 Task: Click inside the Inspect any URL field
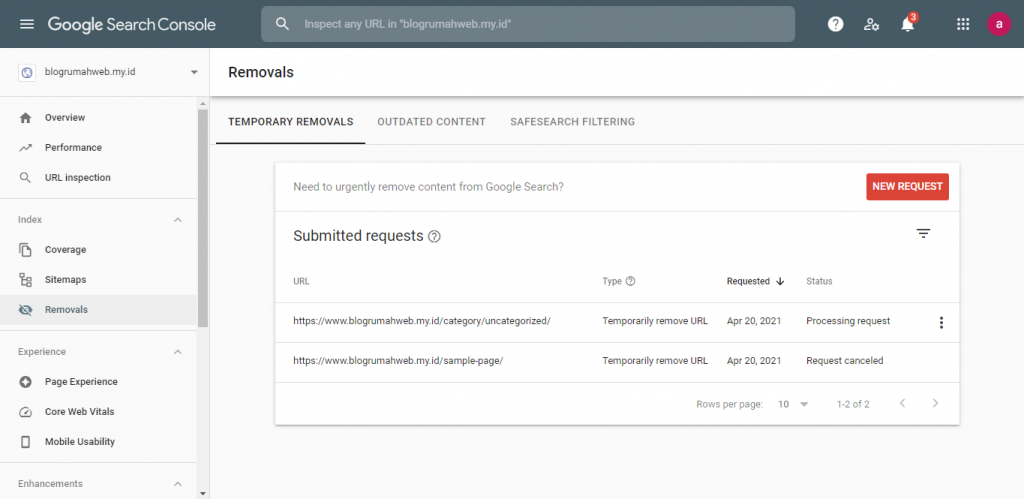click(x=528, y=24)
